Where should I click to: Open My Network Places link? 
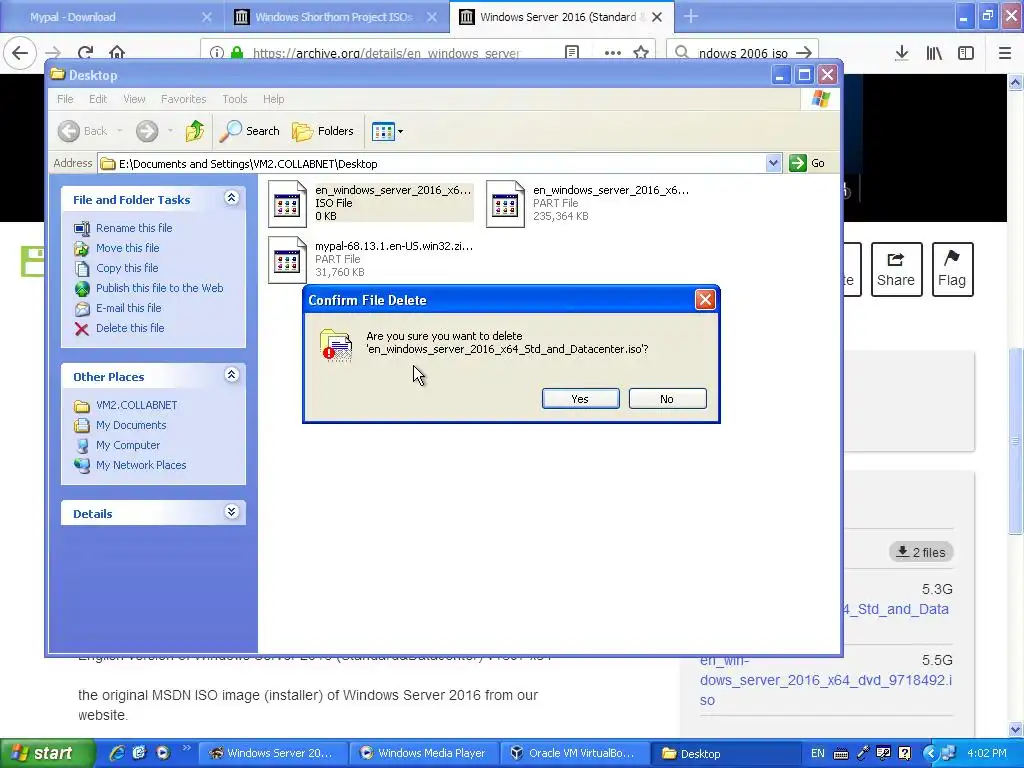[141, 465]
